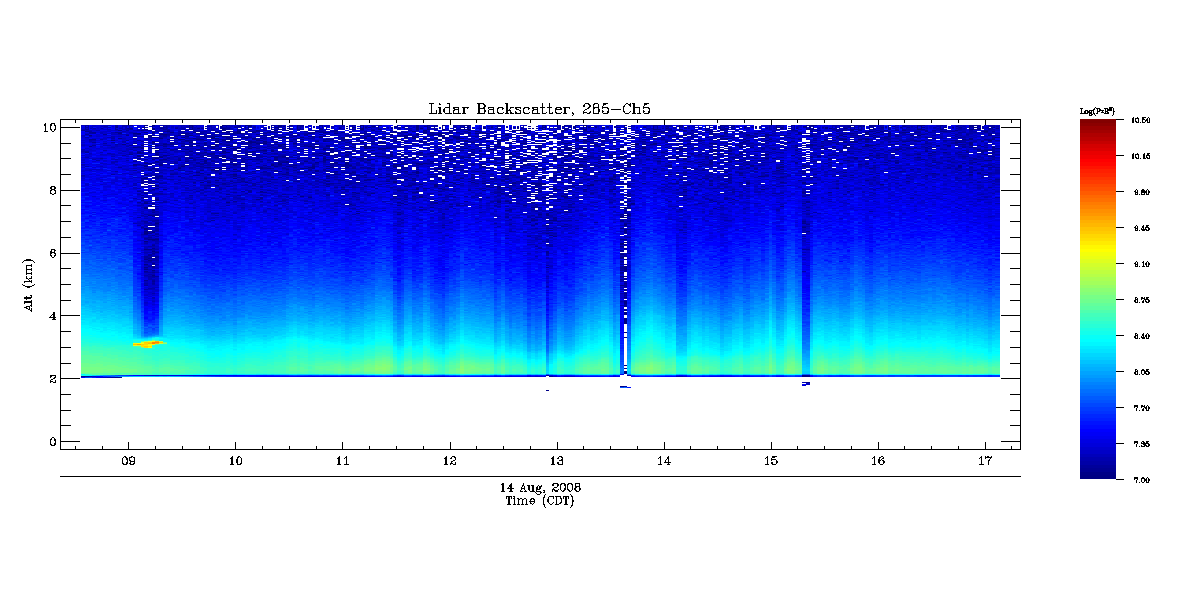Click the x-axis tick label '15'
The image size is (1200, 600).
[771, 462]
